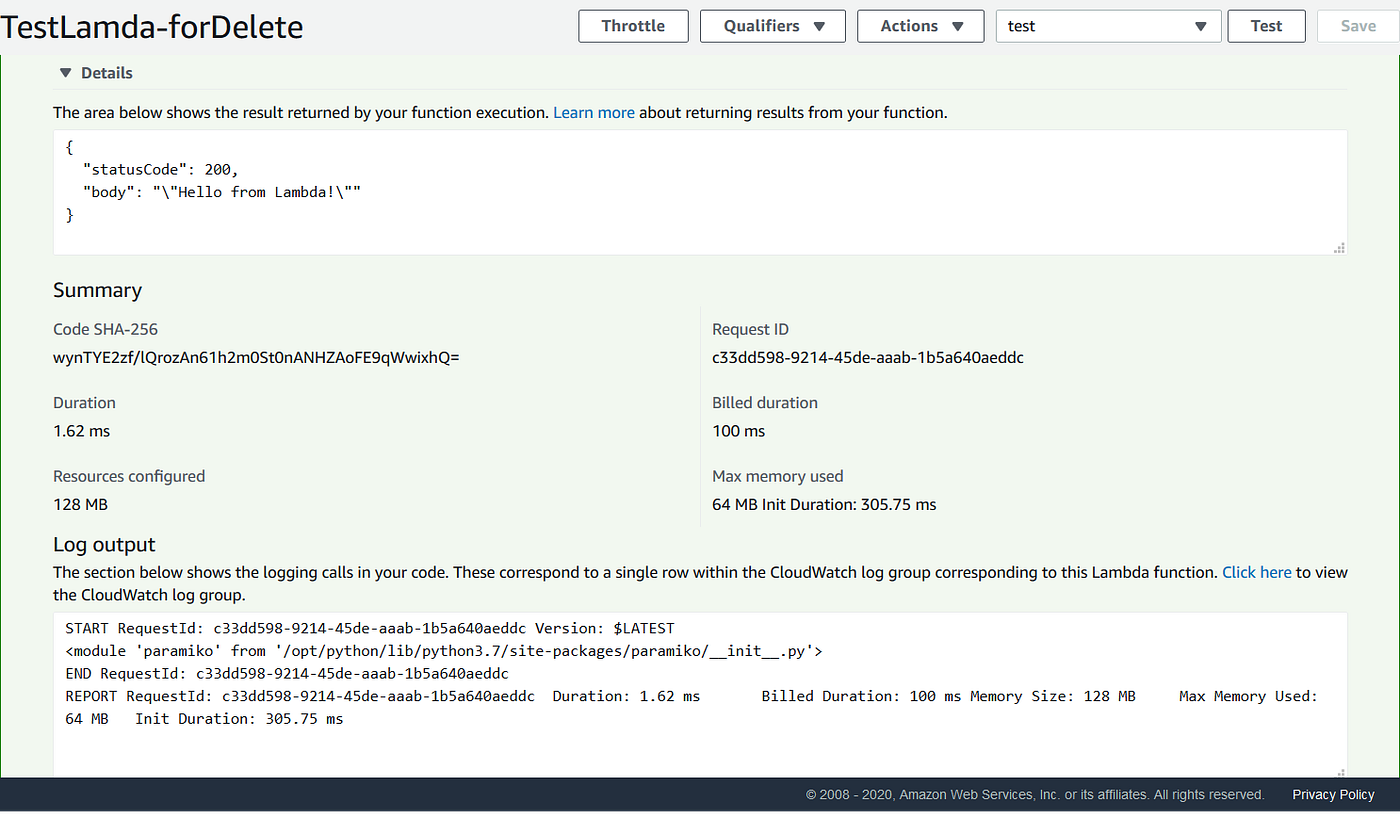Click the Throttle button
Screen dimensions: 1400x822
coord(634,26)
